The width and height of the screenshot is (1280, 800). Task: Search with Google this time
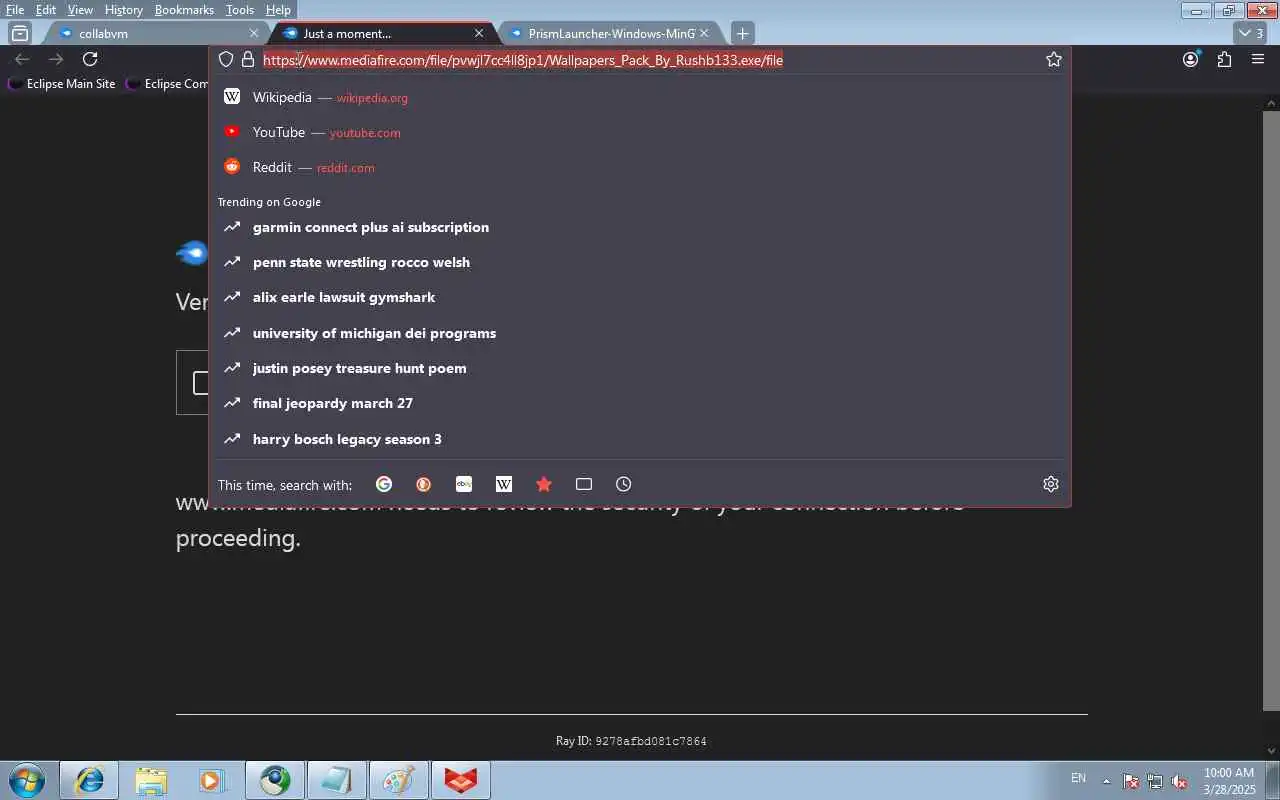[384, 484]
